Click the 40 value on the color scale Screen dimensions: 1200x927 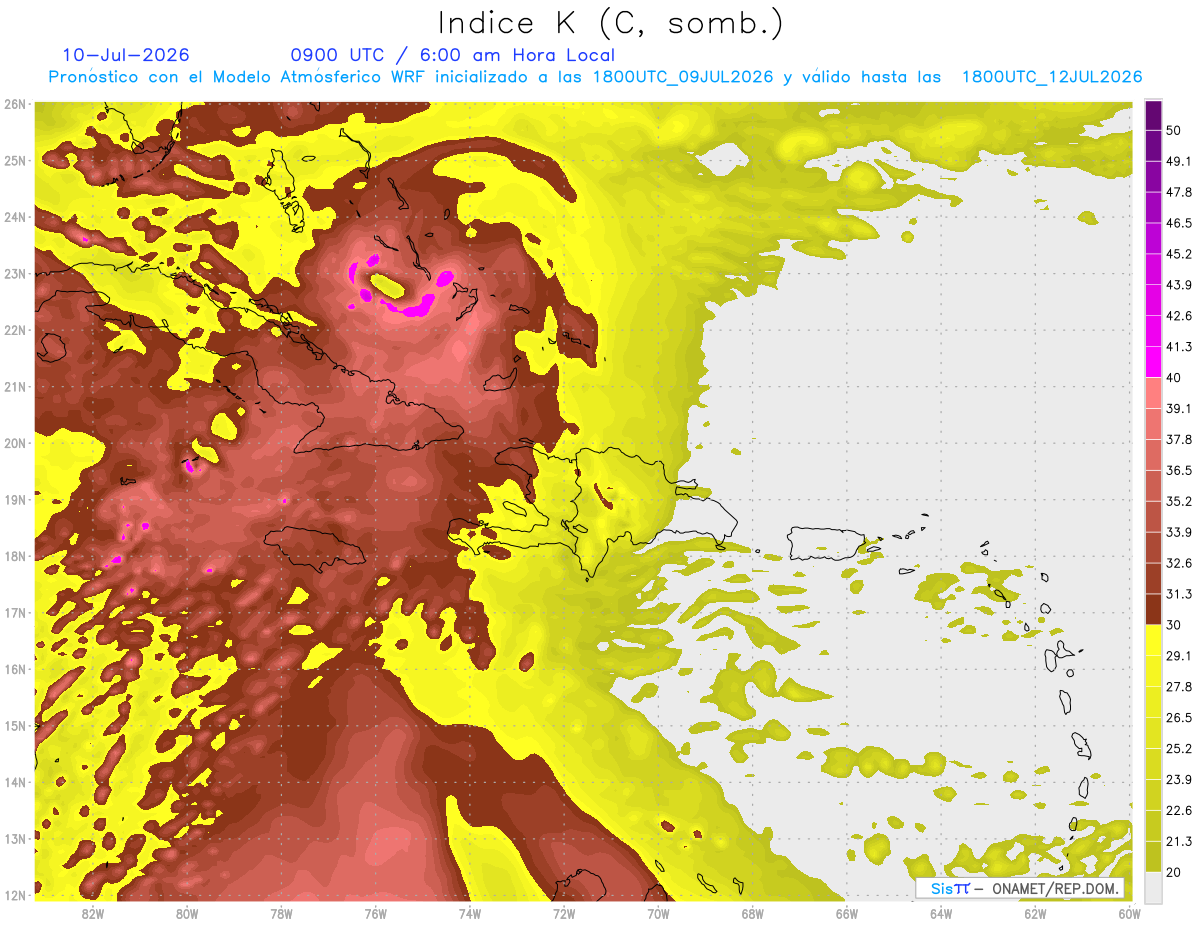click(1174, 377)
